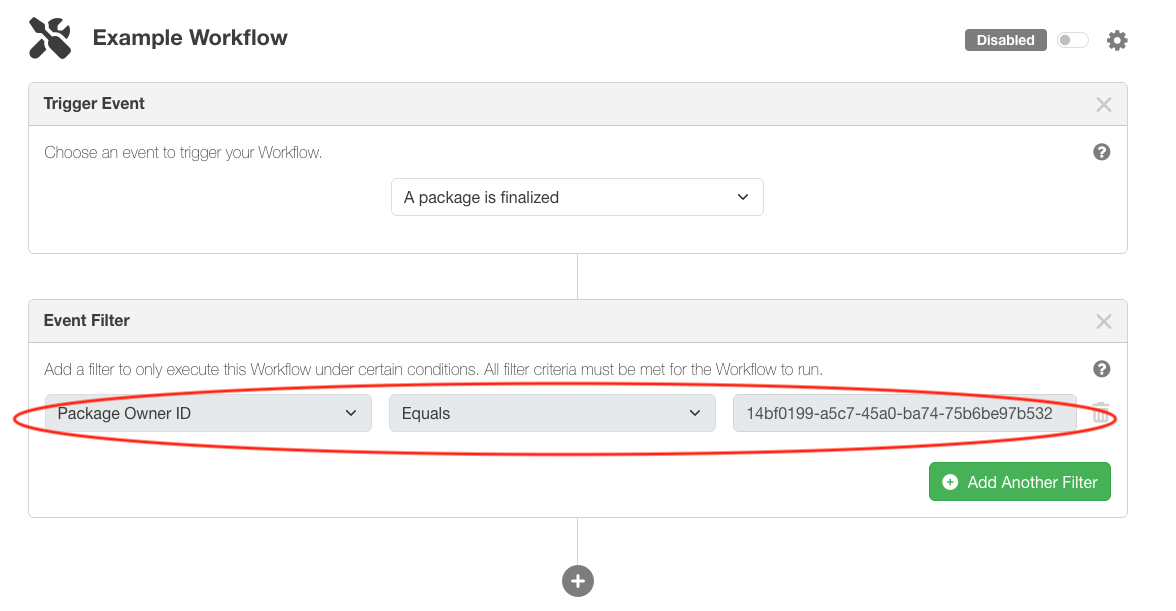This screenshot has width=1176, height=611.
Task: Remove the Trigger Event panel with X
Action: click(x=1104, y=105)
